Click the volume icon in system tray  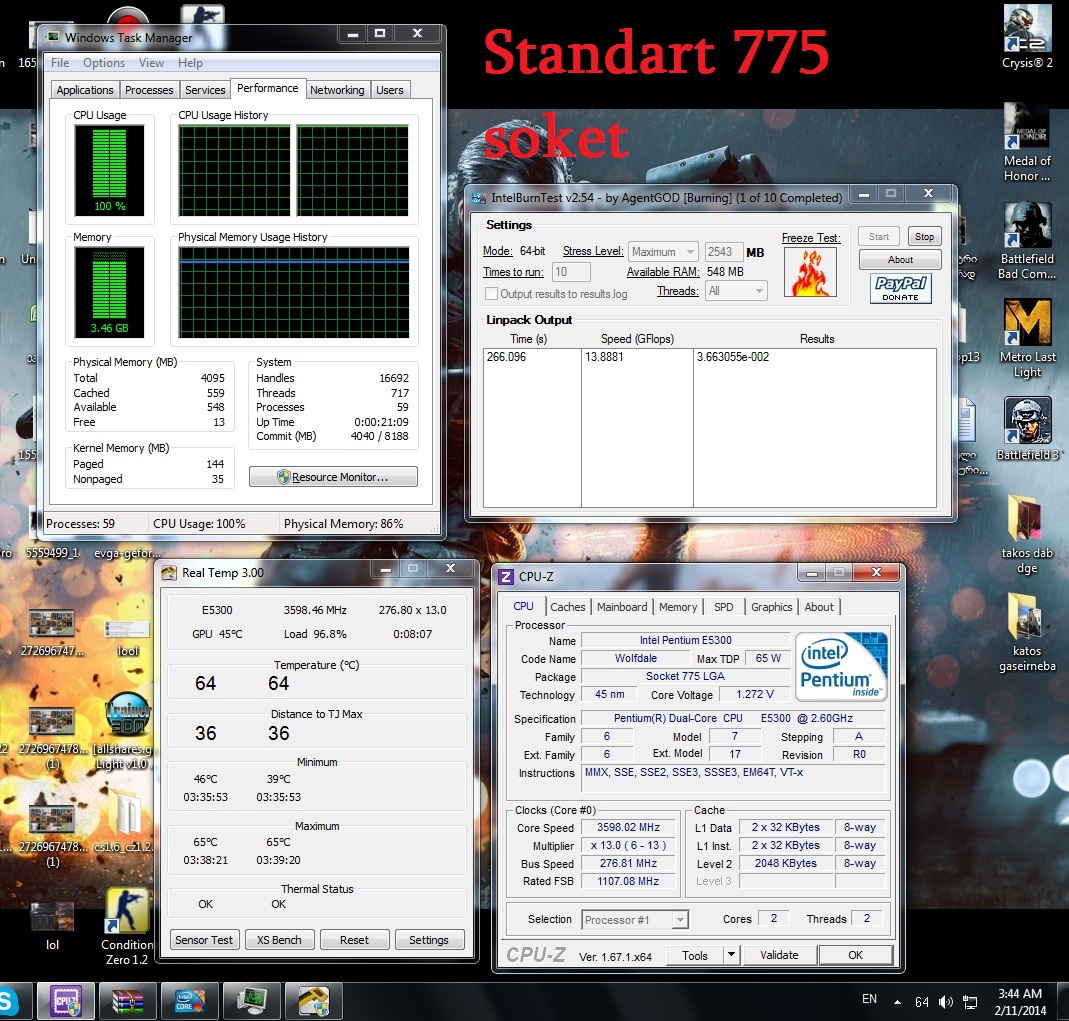pos(946,1001)
